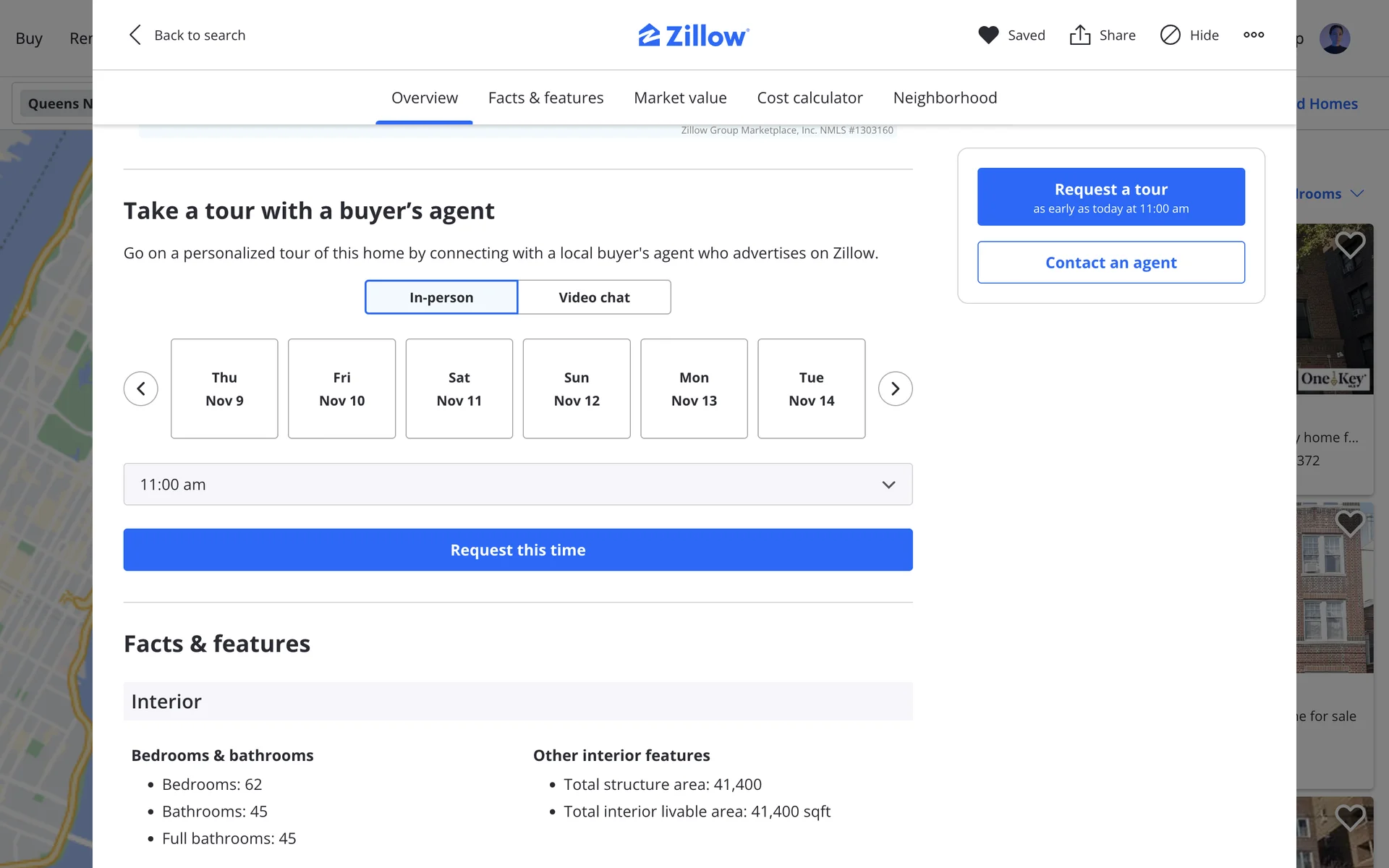Open the Neighborhood tab
This screenshot has height=868, width=1389.
point(945,98)
